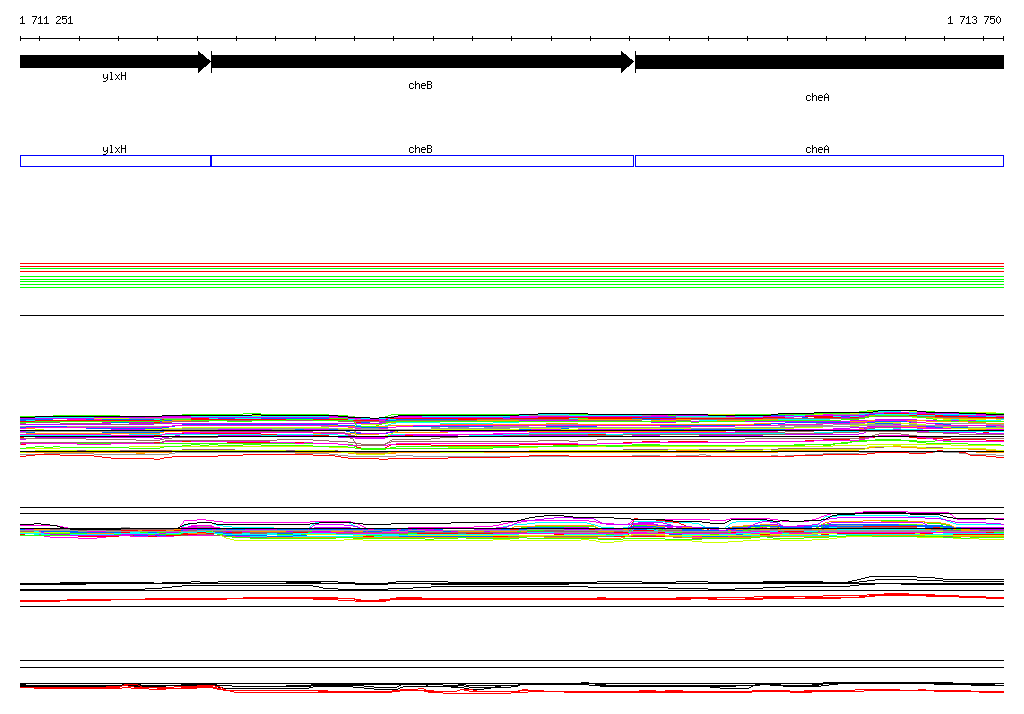Select the cheB blue outlined box
Image resolution: width=1024 pixels, height=714 pixels.
pyautogui.click(x=423, y=161)
